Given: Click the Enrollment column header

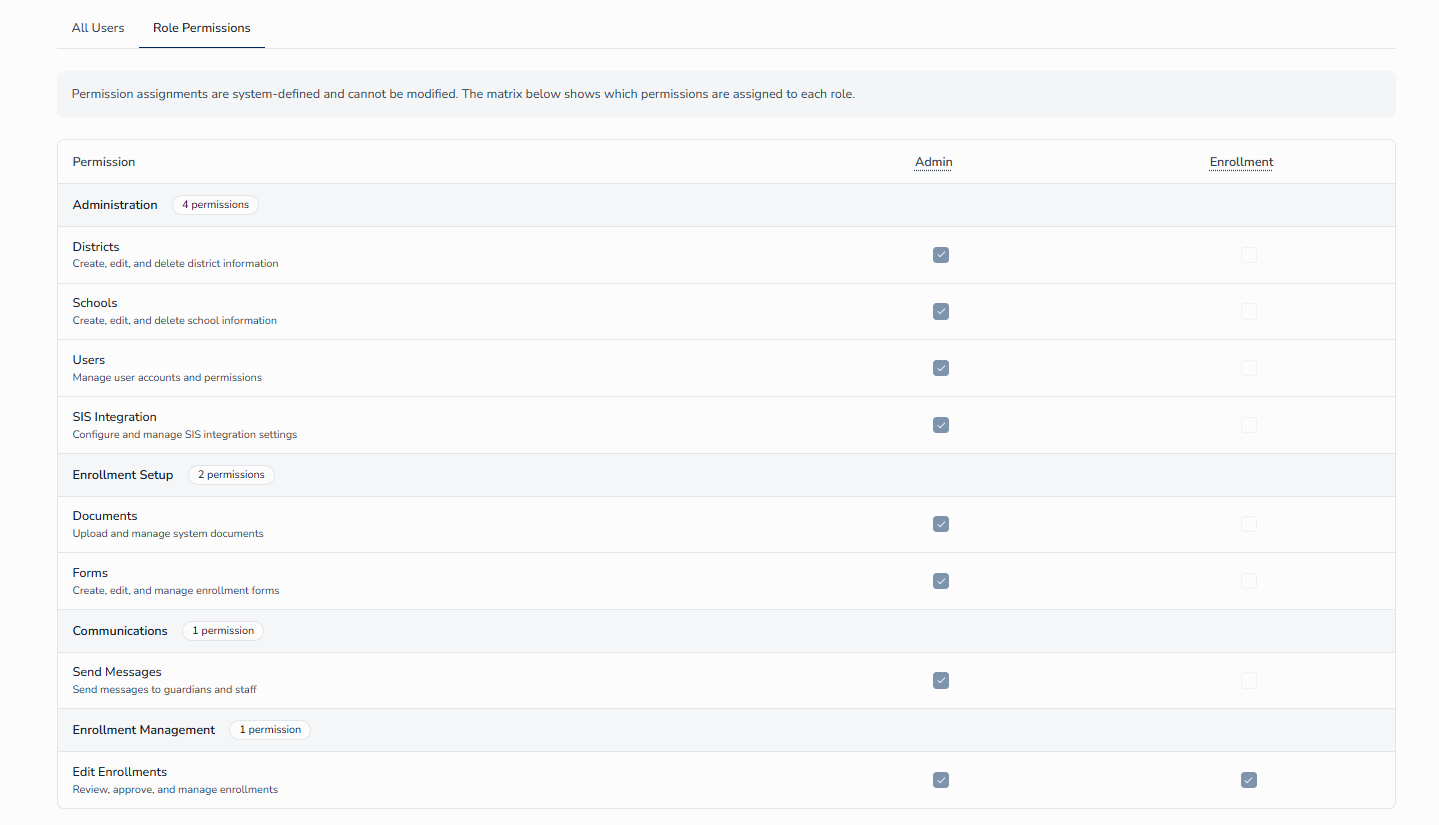Looking at the screenshot, I should (x=1241, y=162).
